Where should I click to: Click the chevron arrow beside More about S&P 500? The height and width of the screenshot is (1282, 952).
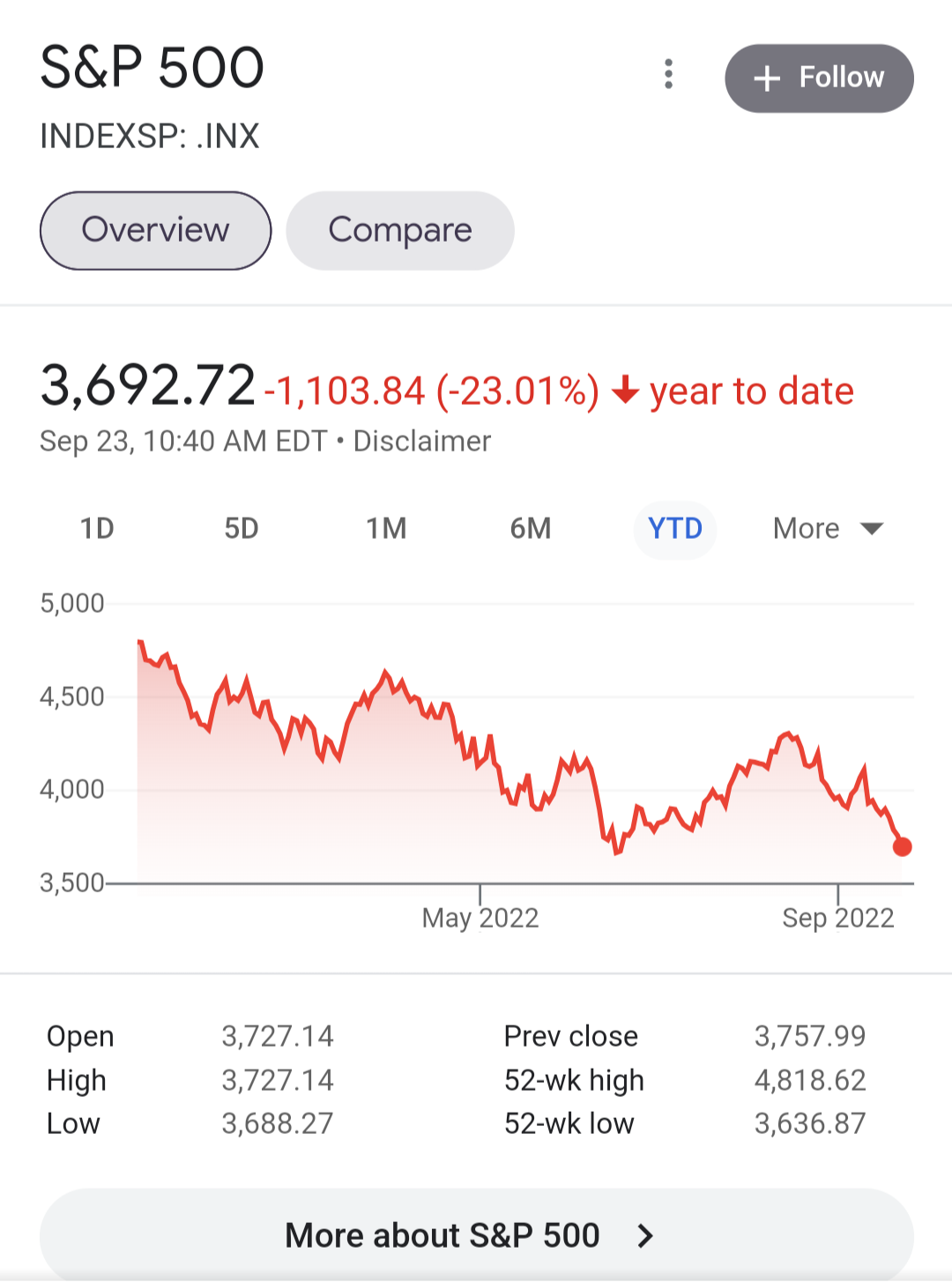tap(646, 1236)
